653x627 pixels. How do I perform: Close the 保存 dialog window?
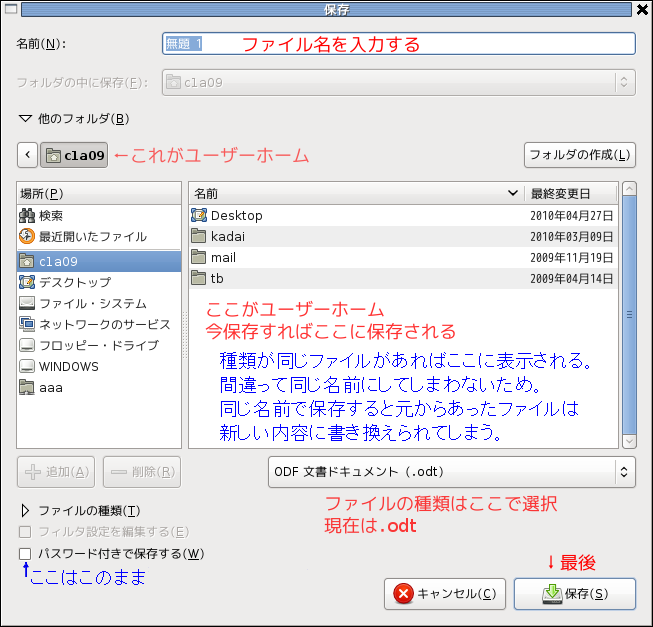click(x=643, y=9)
